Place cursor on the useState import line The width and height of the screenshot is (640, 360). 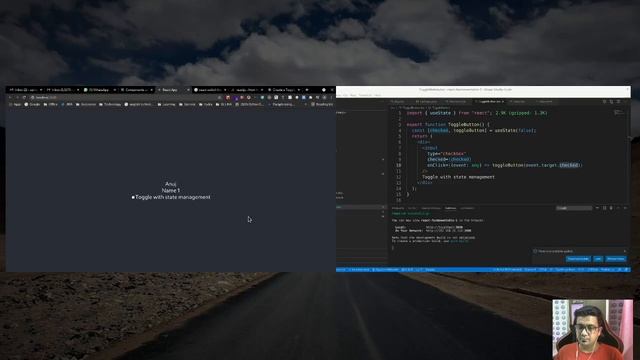click(477, 113)
